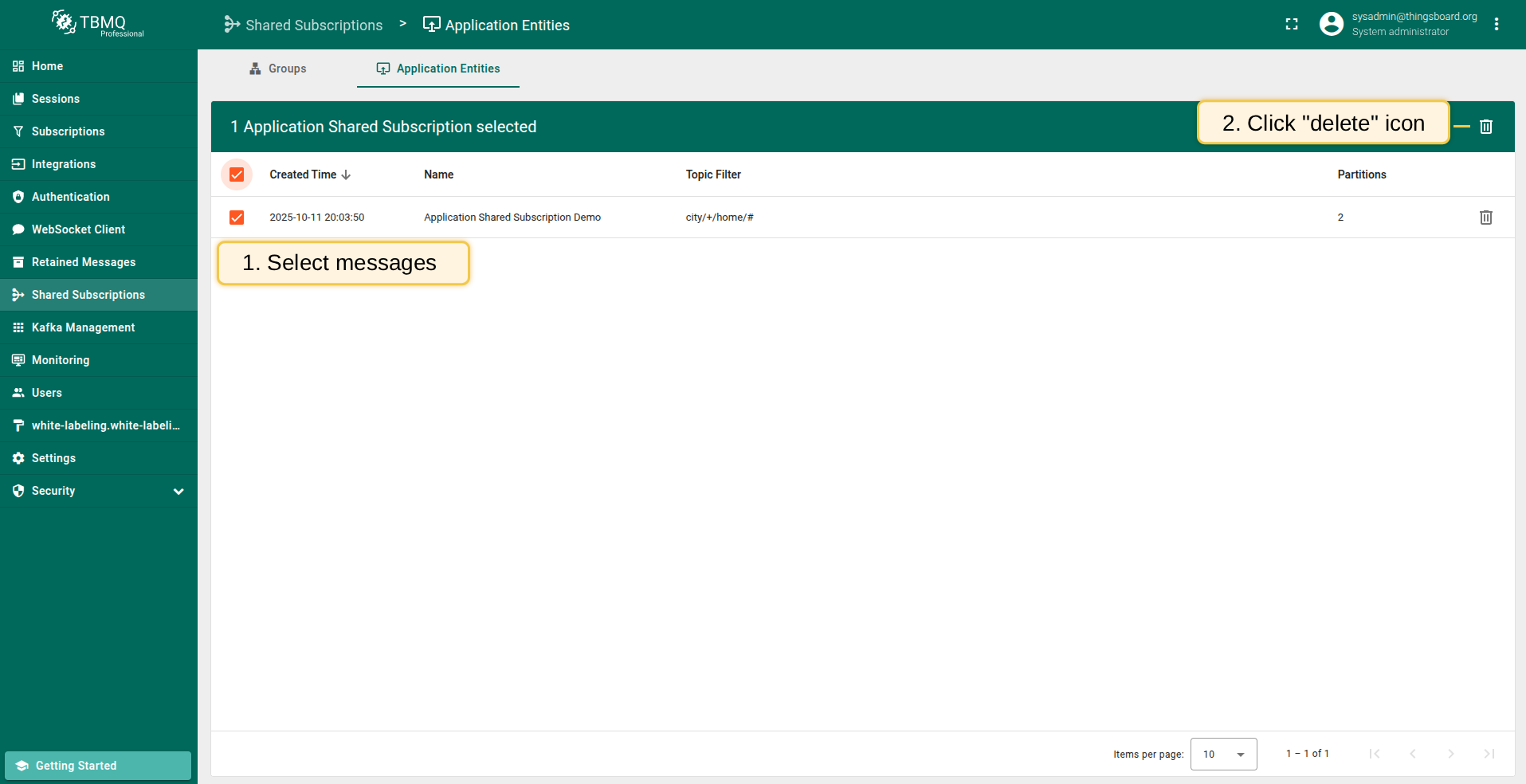Click the Getting Started button
This screenshot has width=1526, height=784.
coord(98,766)
